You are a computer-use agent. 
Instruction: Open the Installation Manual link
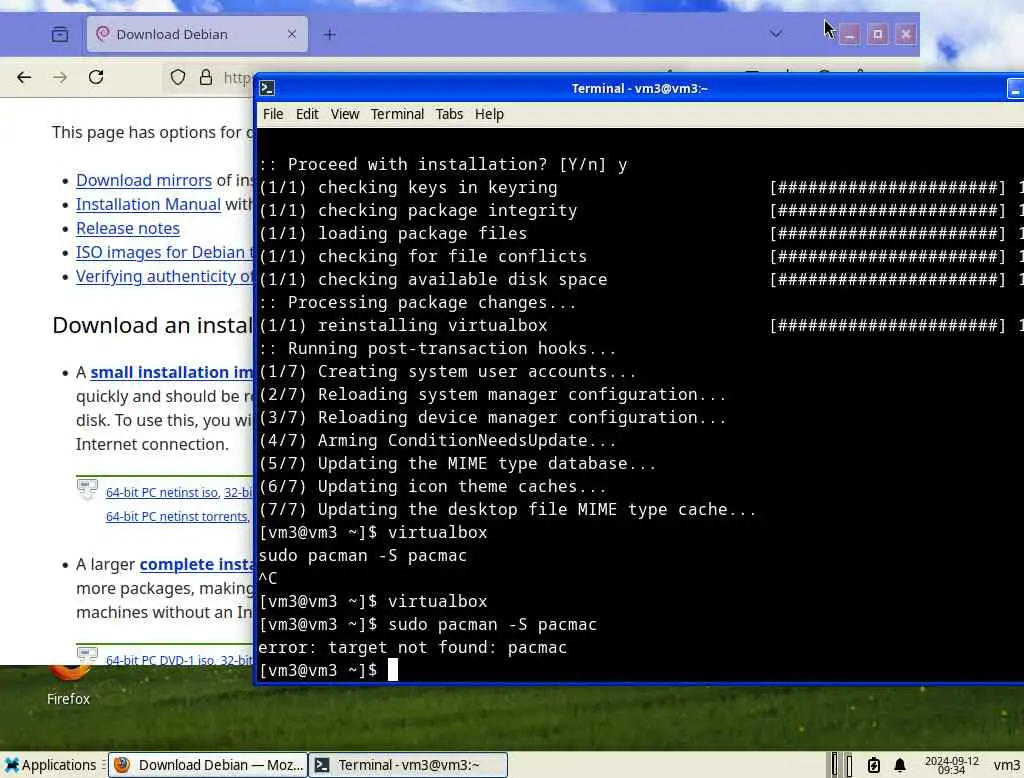(x=148, y=204)
